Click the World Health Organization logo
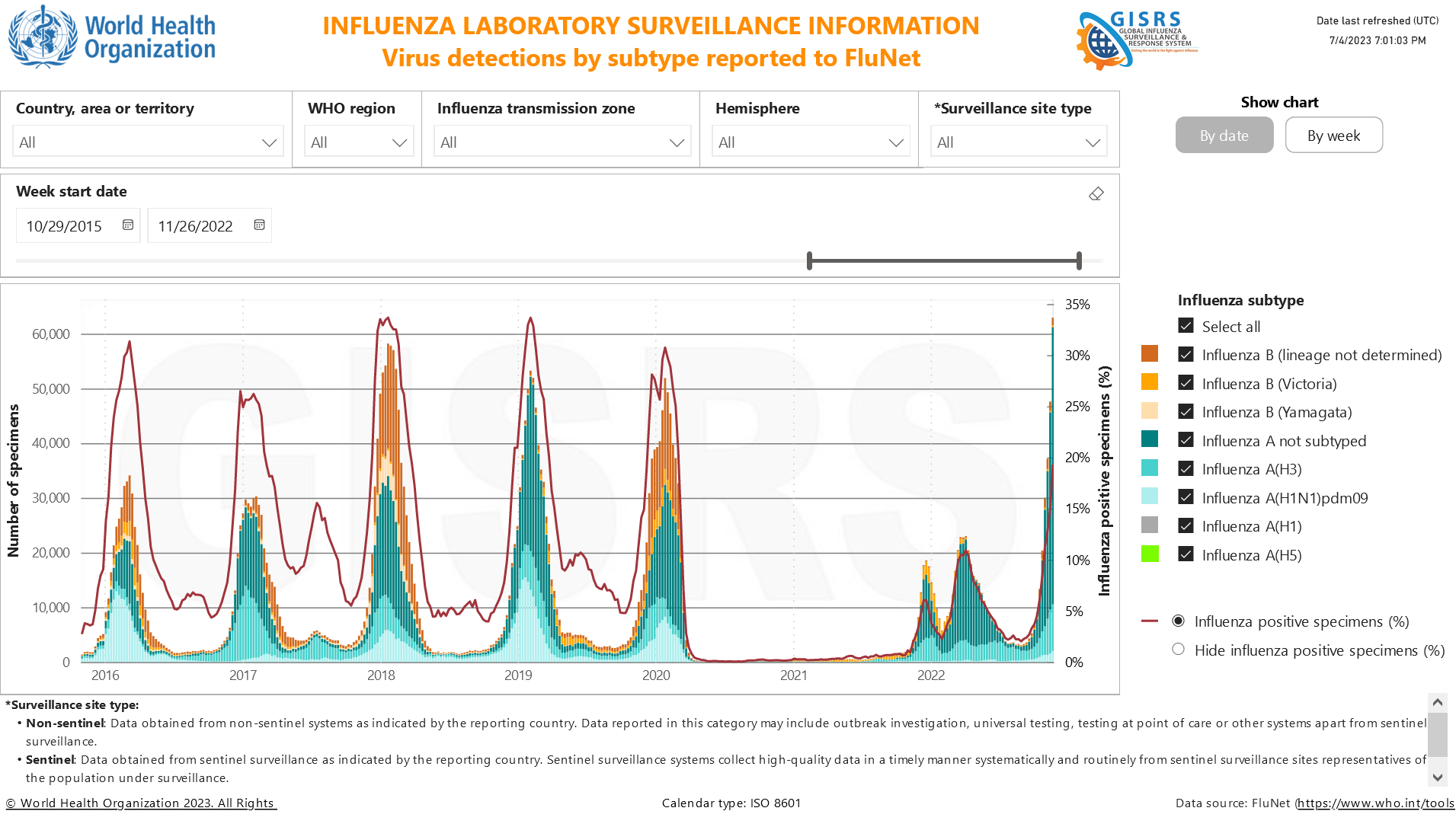This screenshot has width=1456, height=827. pos(112,37)
